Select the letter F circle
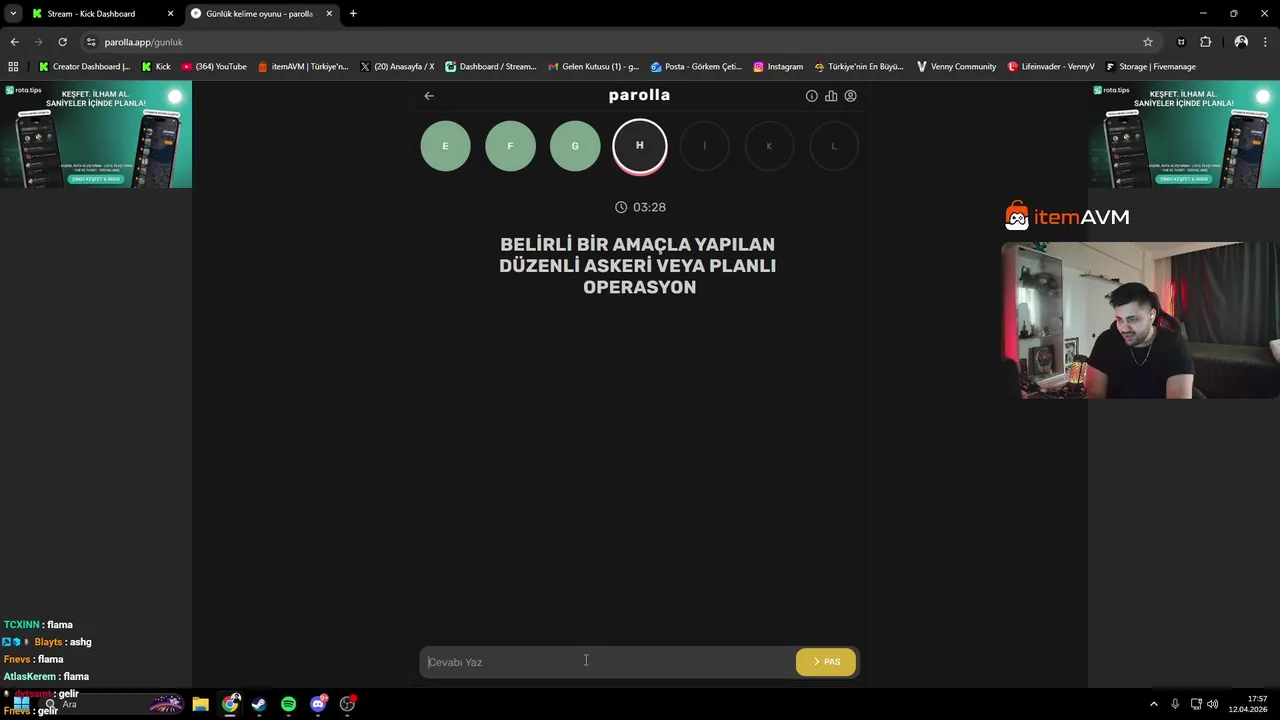This screenshot has height=720, width=1280. (510, 146)
